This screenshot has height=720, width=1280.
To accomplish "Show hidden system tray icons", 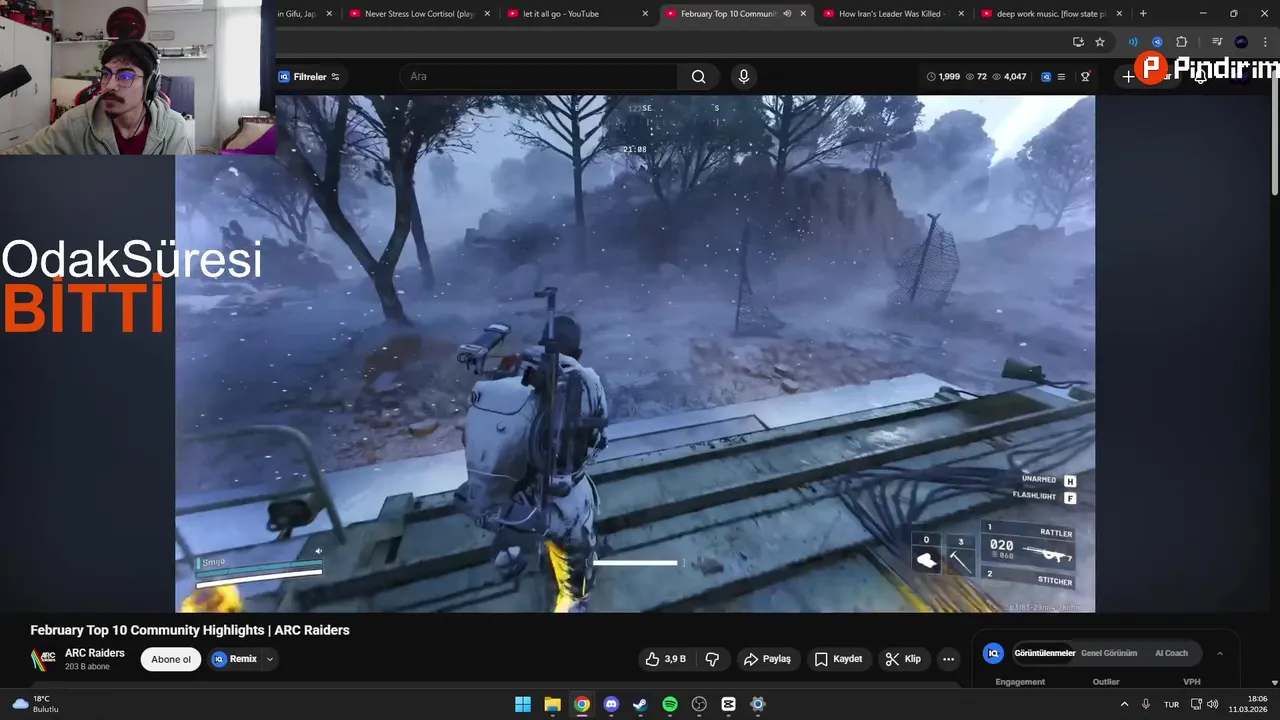I will click(x=1124, y=704).
